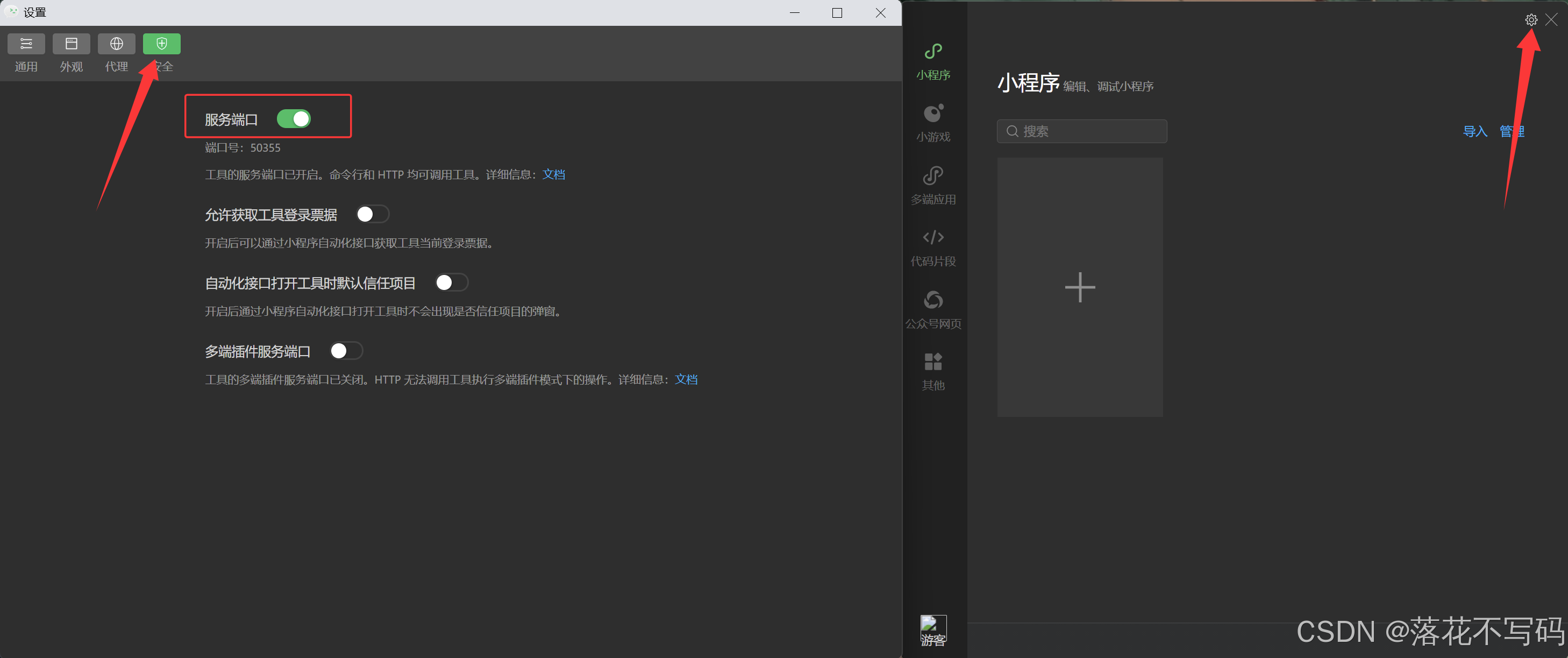Open the 代理 proxy settings tab
Viewport: 1568px width, 658px height.
(x=116, y=45)
